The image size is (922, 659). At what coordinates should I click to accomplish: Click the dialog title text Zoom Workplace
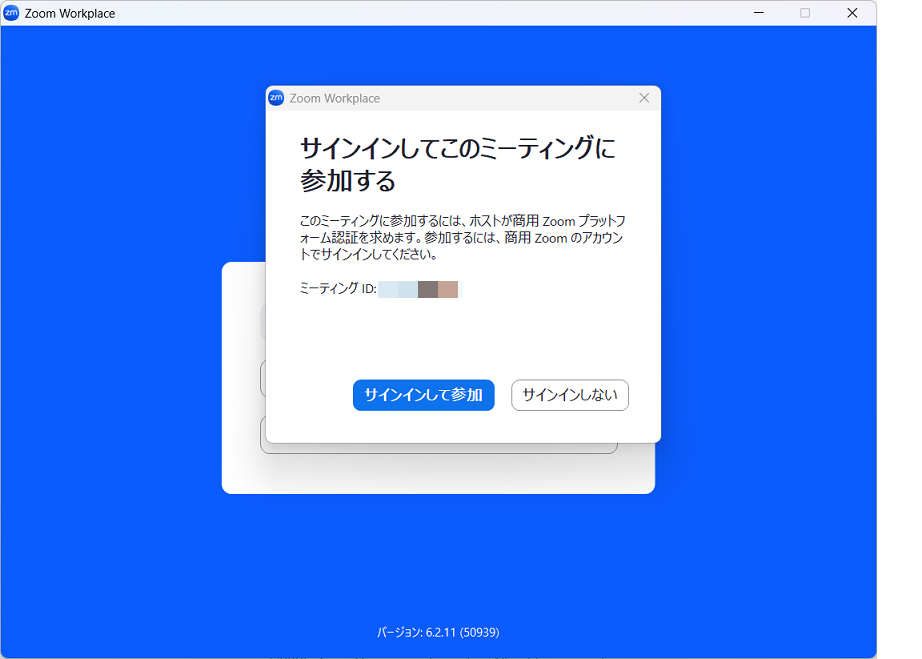click(x=335, y=98)
